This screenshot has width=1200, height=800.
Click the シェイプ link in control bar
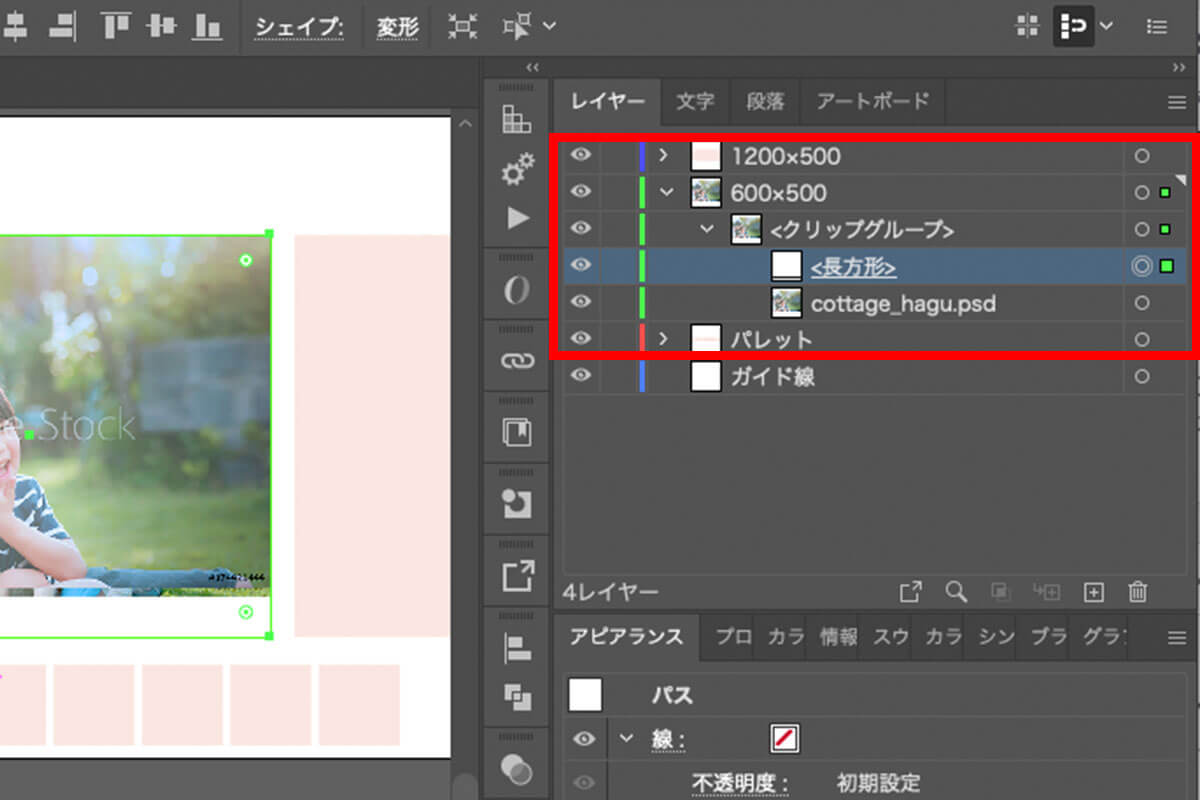click(299, 27)
